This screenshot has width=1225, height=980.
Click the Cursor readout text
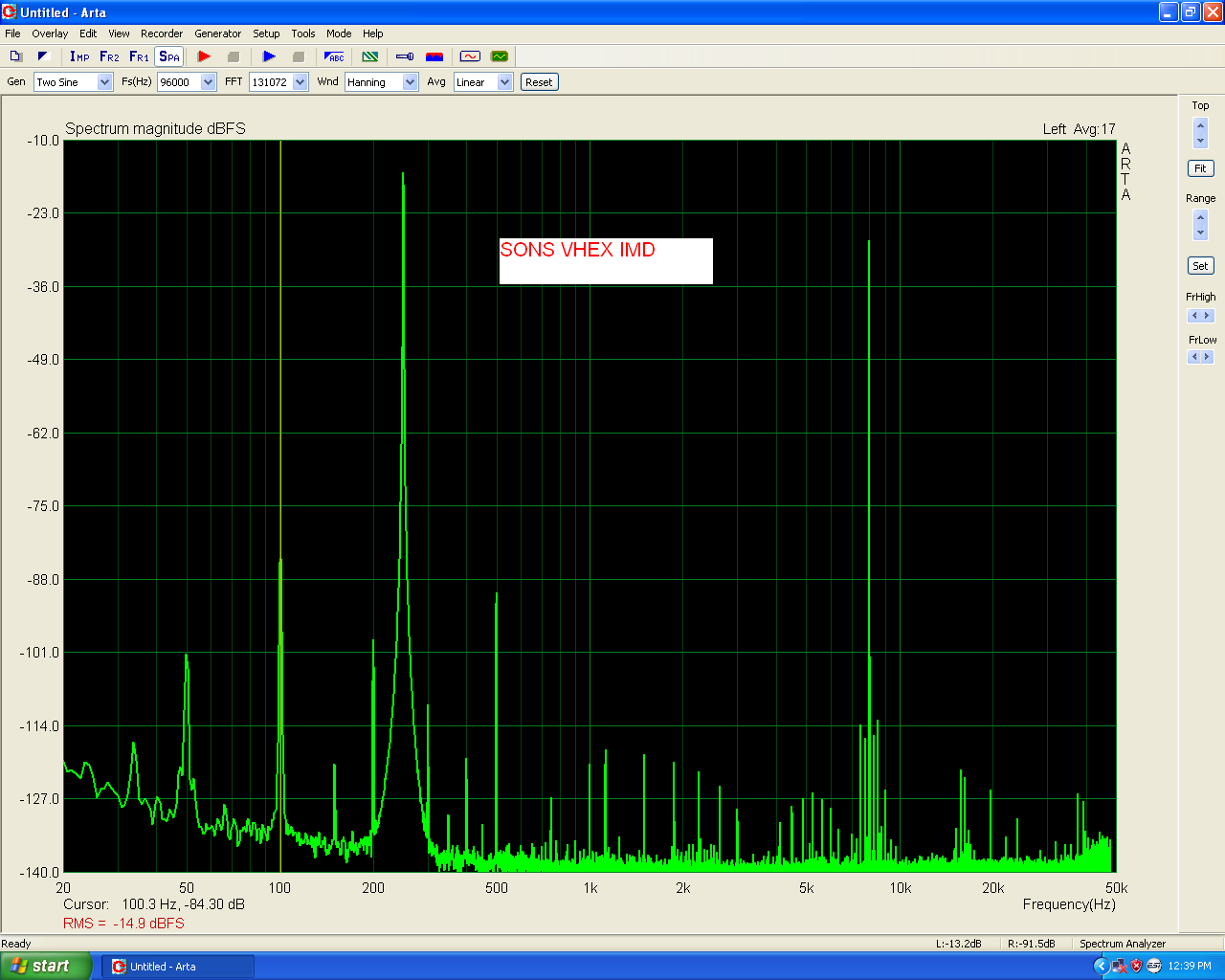point(154,904)
